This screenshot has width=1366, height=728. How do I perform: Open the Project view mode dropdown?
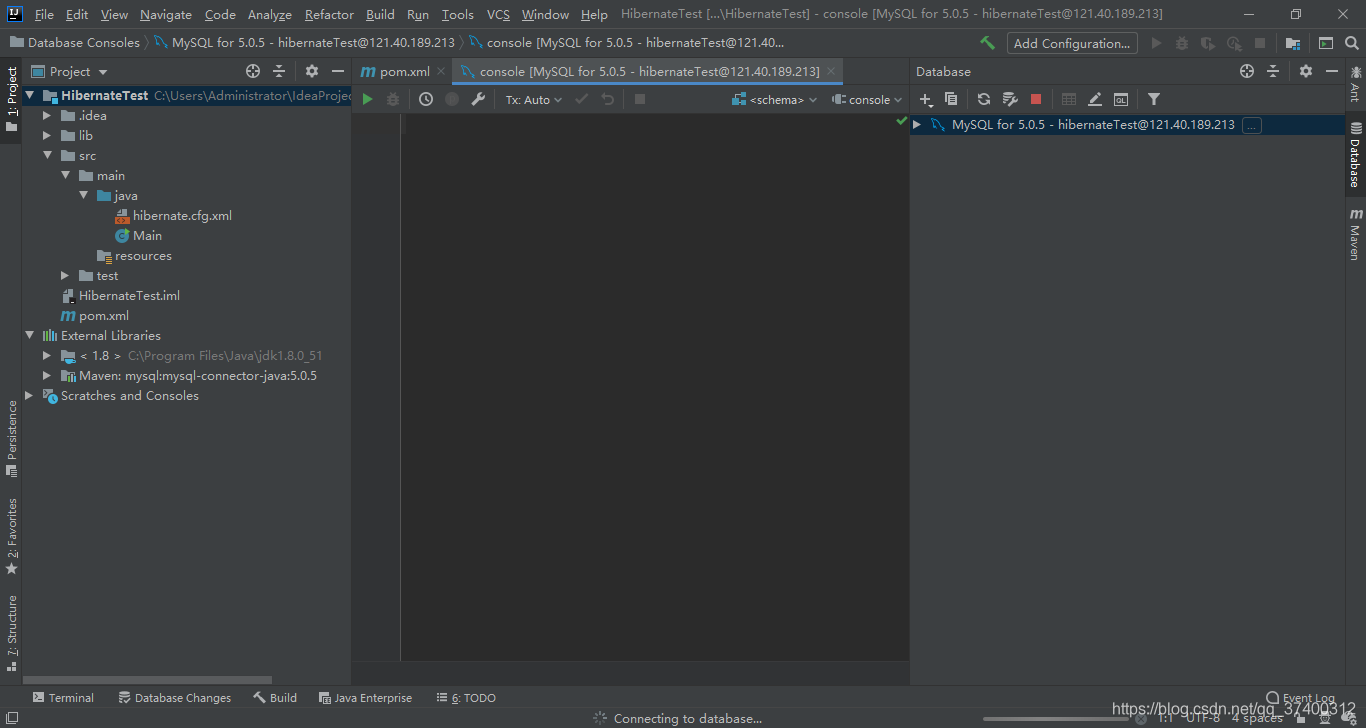69,71
